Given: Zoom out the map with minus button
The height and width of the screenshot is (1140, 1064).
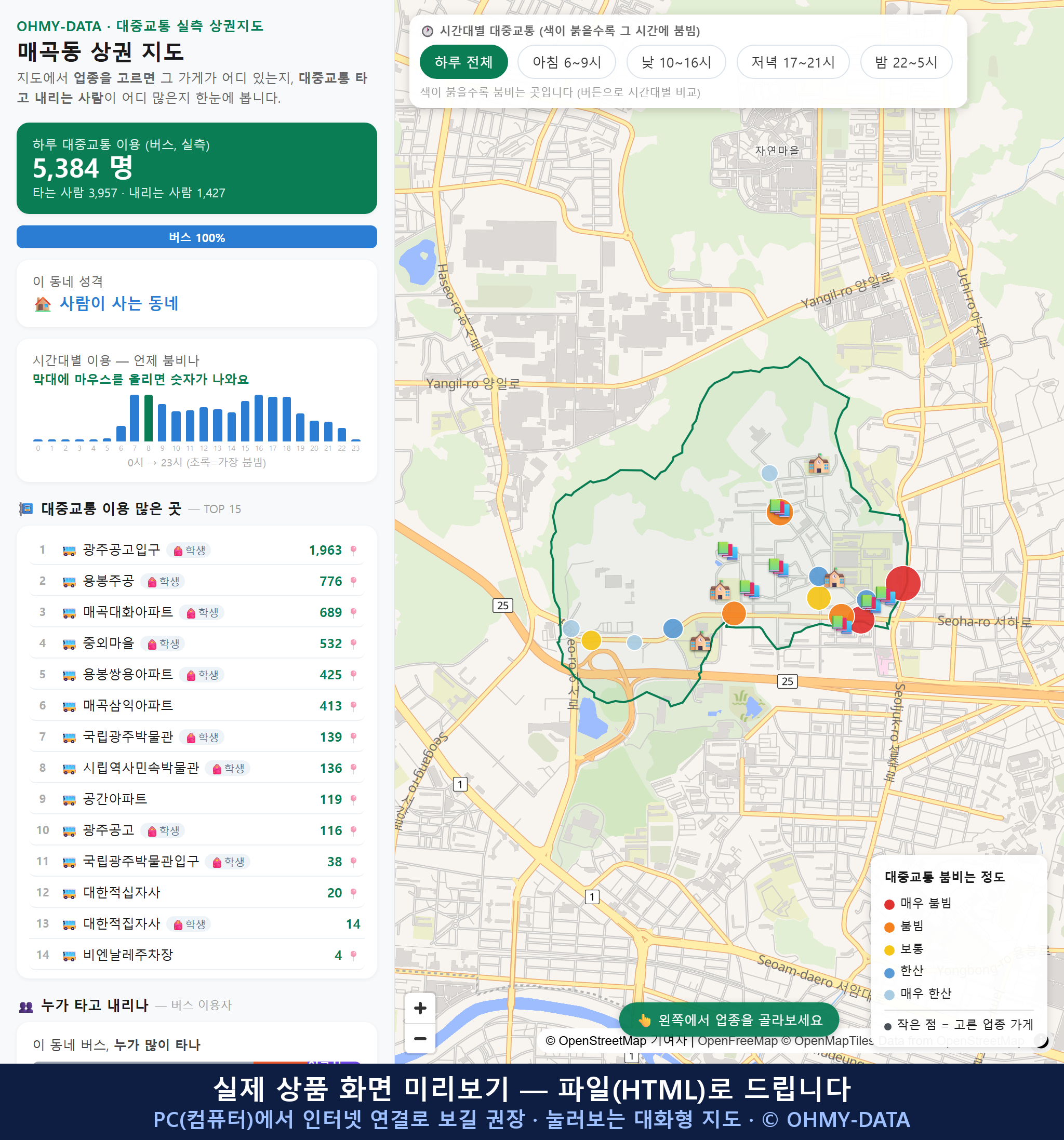Looking at the screenshot, I should tap(420, 1039).
